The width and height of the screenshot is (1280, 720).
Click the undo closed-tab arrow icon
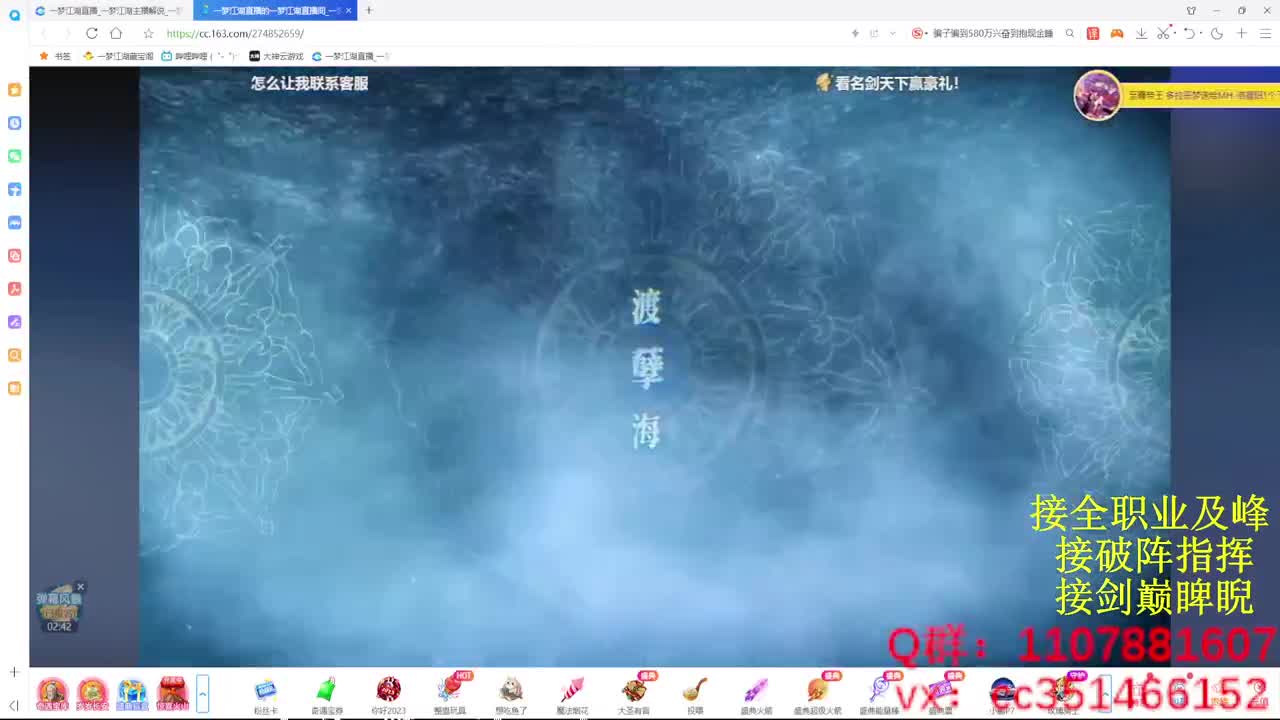[1188, 33]
